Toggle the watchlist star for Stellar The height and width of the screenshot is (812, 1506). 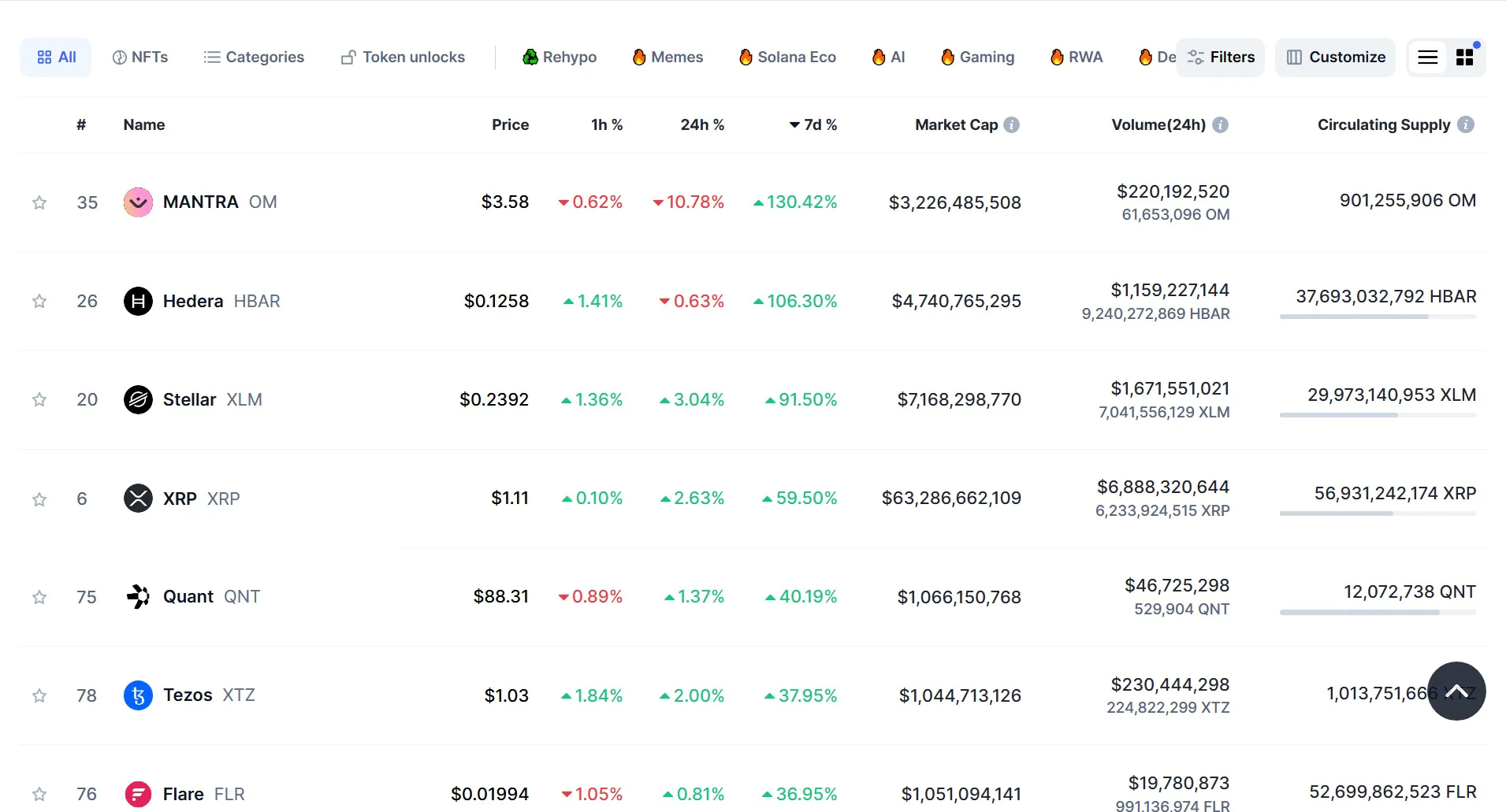[39, 400]
